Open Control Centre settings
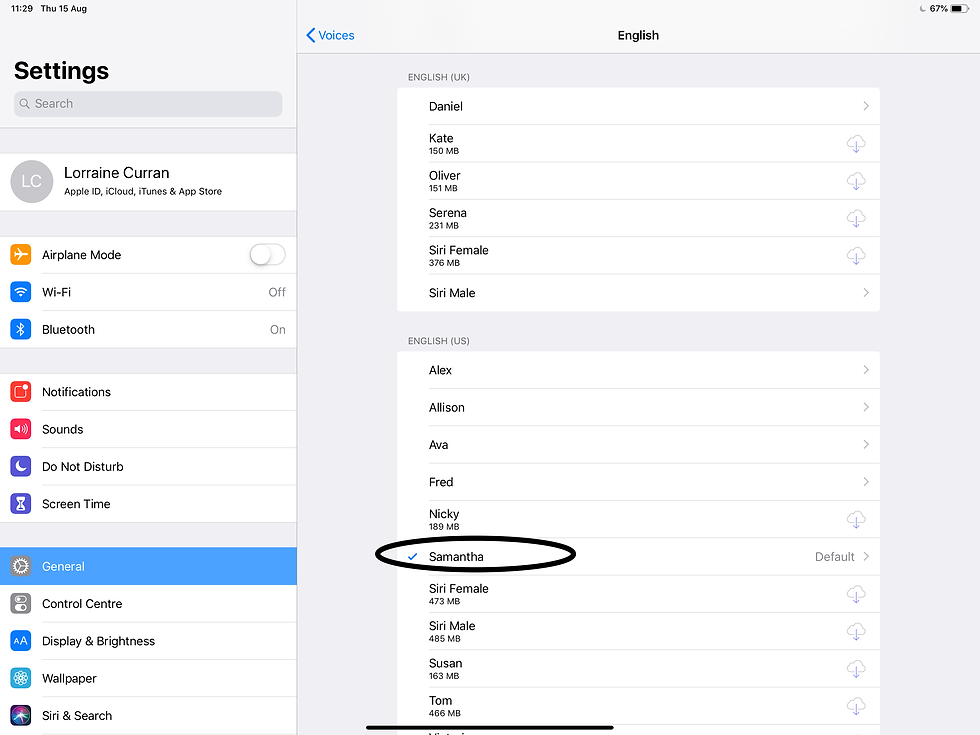This screenshot has height=735, width=980. pos(148,604)
